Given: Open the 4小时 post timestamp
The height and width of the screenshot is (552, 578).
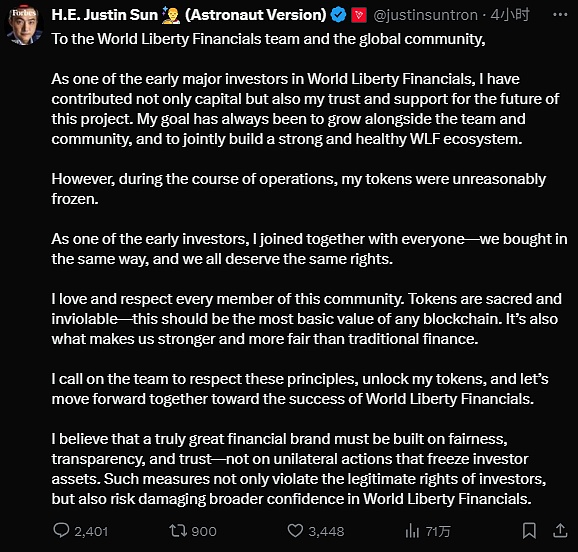Looking at the screenshot, I should tap(510, 15).
